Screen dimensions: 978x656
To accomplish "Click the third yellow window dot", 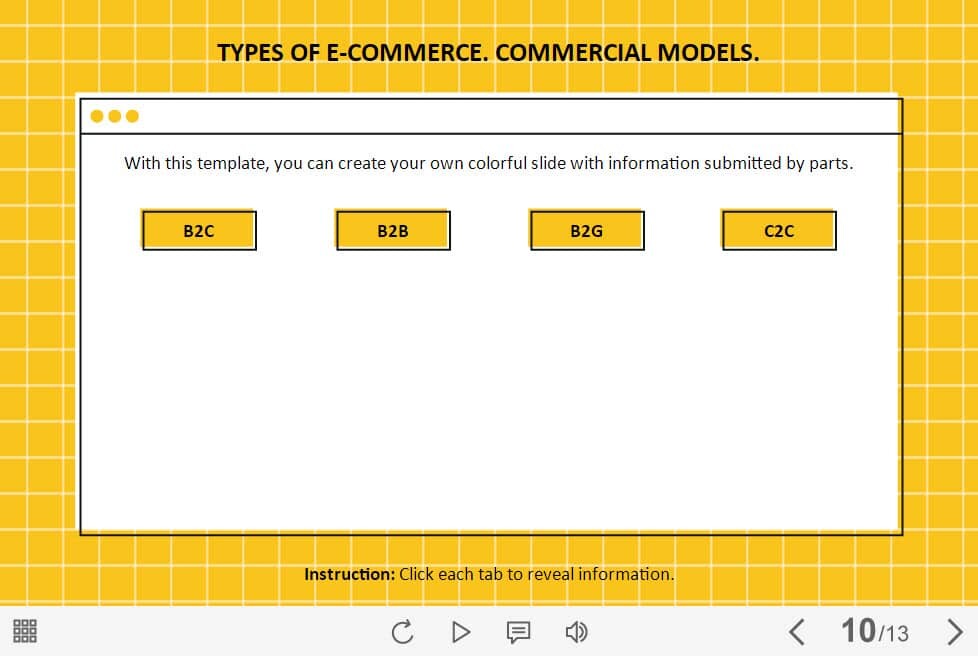I will tap(132, 116).
